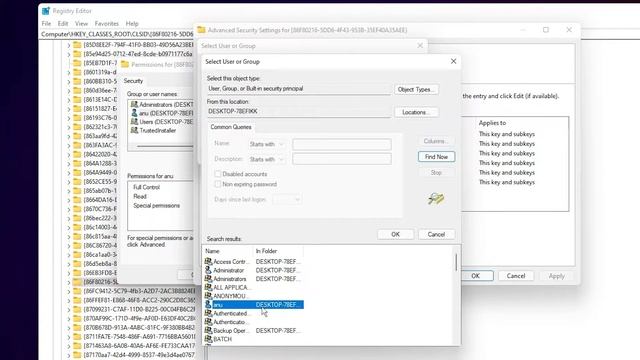
Task: Open the Description 'Starts with' dropdown
Action: pos(267,159)
